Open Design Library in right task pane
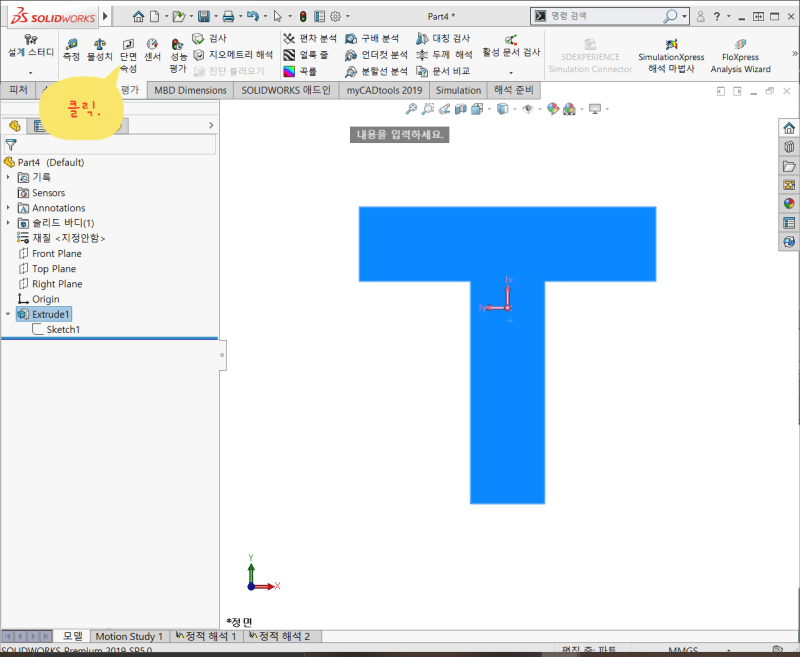The height and width of the screenshot is (657, 800). point(789,147)
